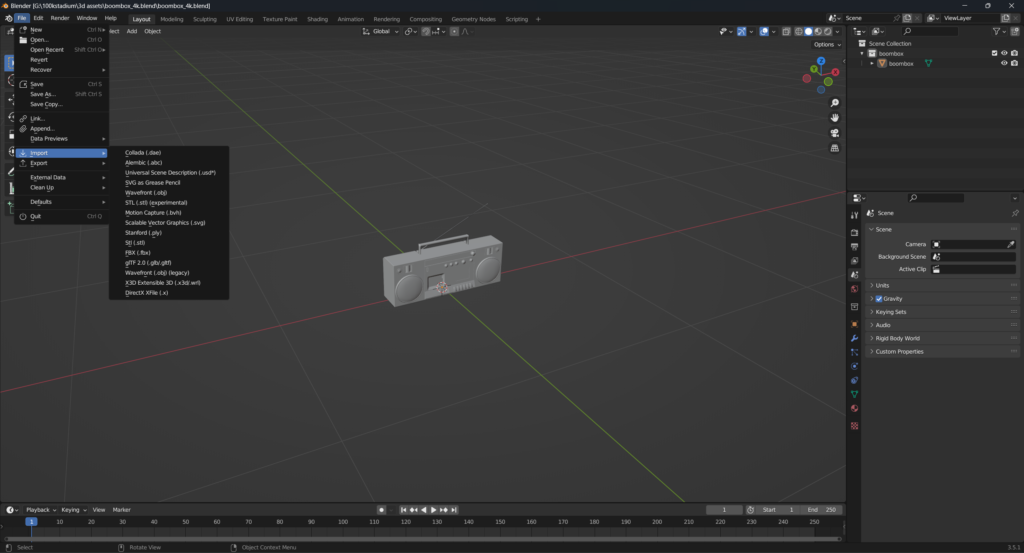
Task: Jump to the timeline end frame
Action: pyautogui.click(x=454, y=510)
